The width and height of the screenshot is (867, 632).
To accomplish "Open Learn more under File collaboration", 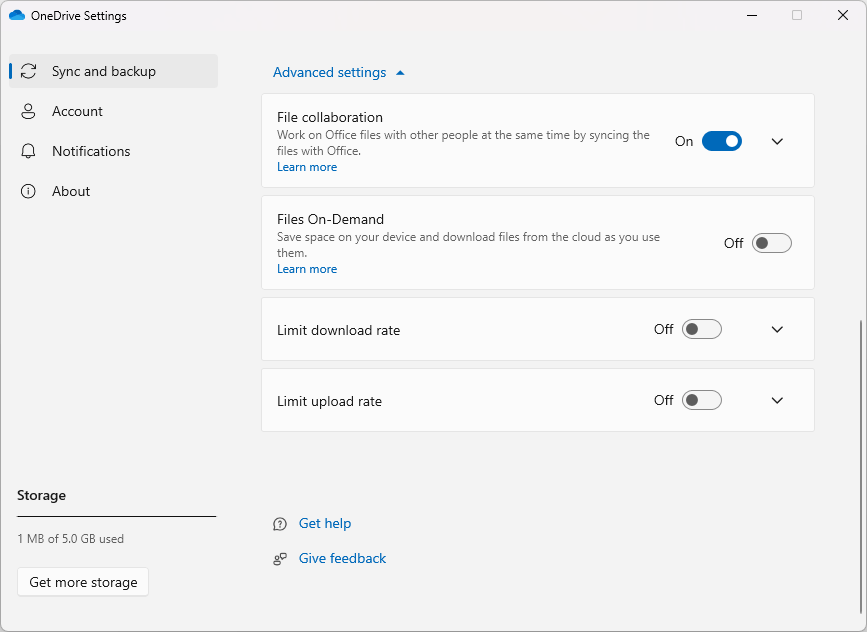I will (307, 167).
